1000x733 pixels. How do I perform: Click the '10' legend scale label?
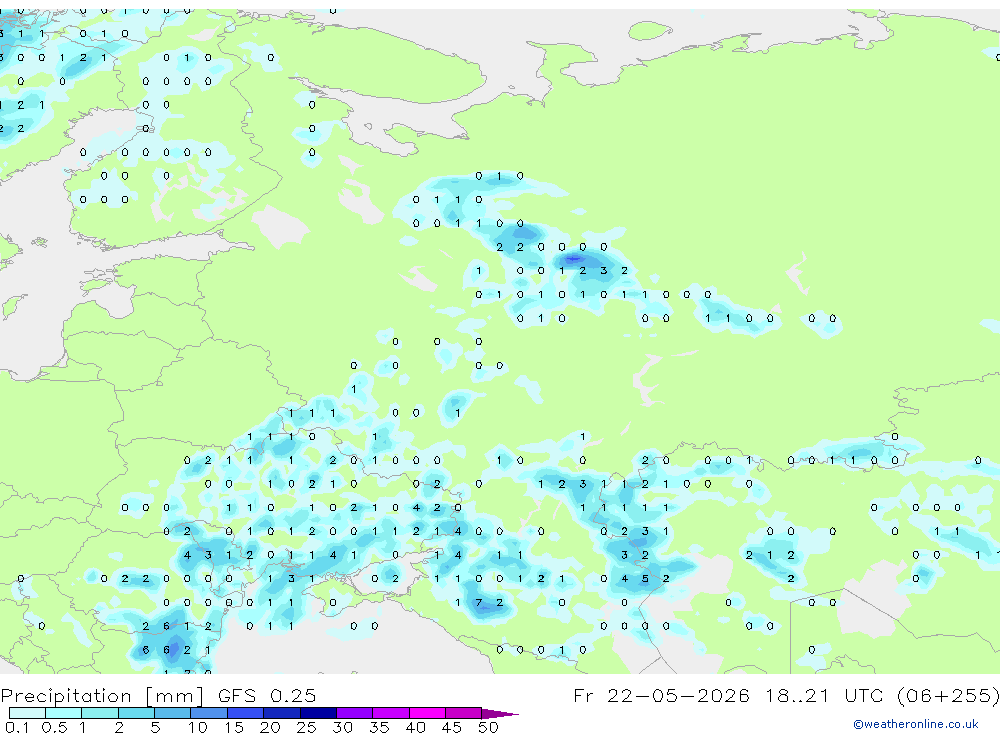coord(197,727)
